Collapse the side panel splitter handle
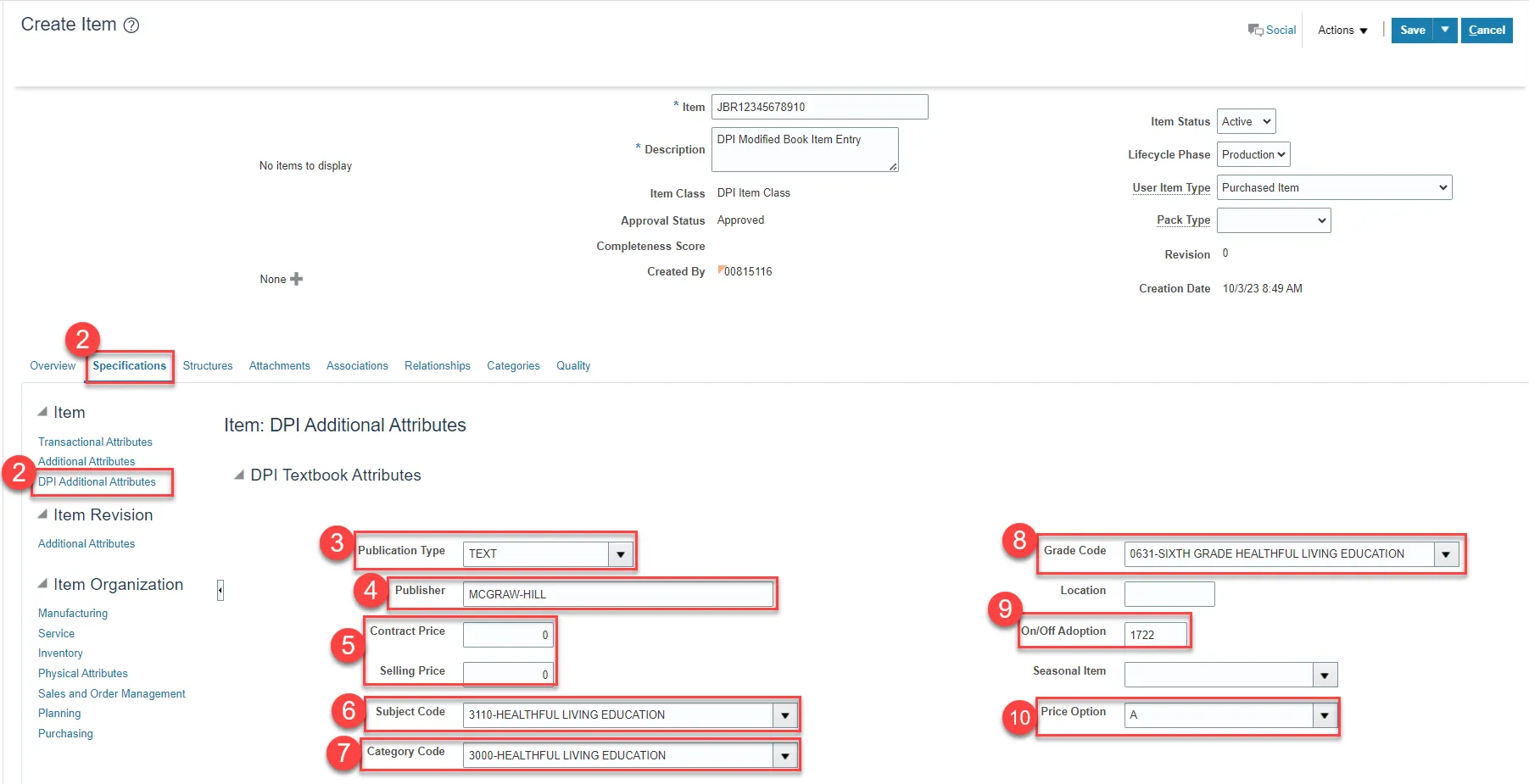1529x784 pixels. (x=220, y=590)
